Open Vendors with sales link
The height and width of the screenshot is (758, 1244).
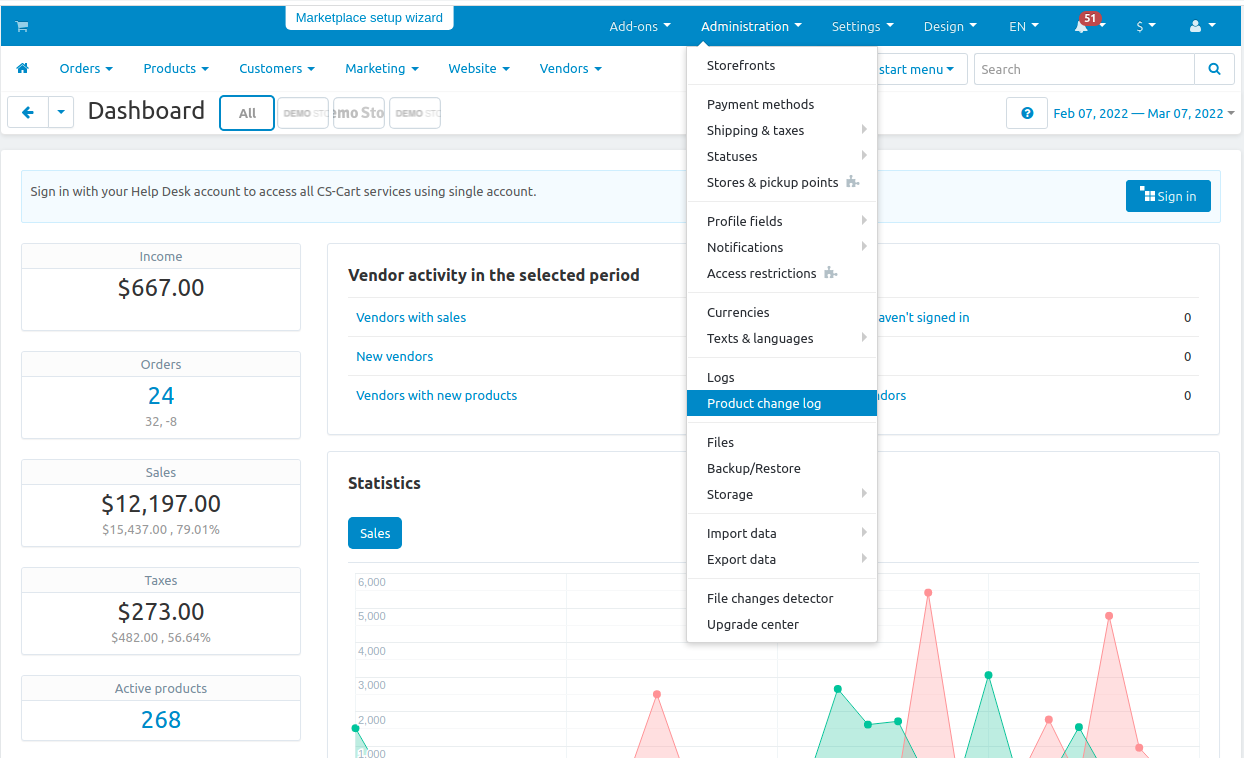(x=411, y=317)
